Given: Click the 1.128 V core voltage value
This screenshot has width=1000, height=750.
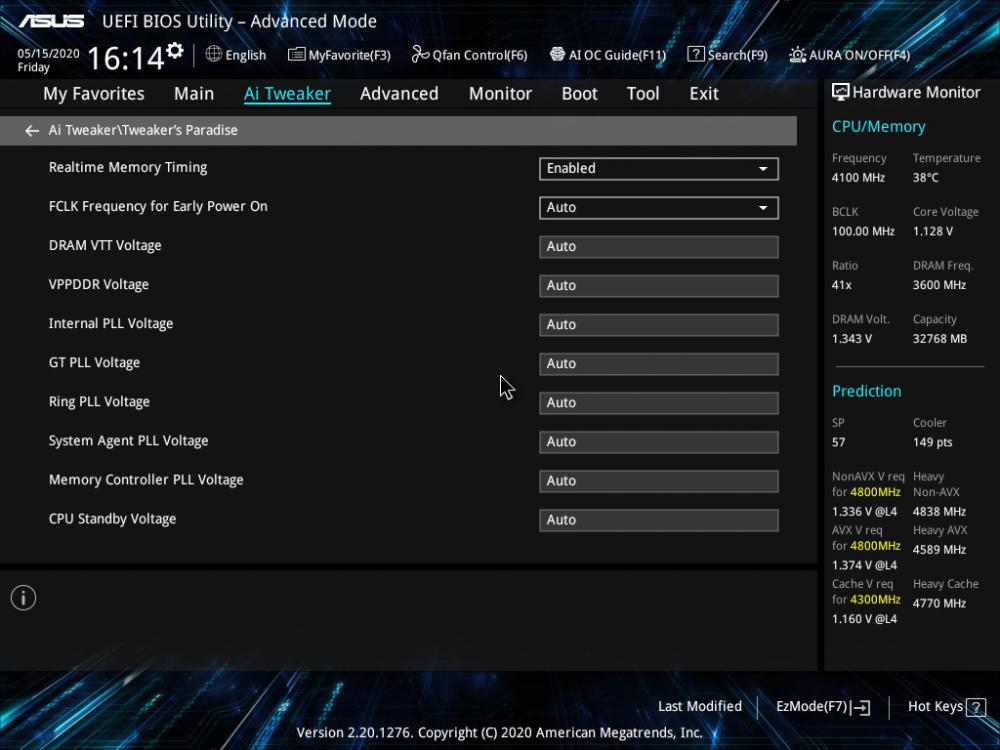Looking at the screenshot, I should click(x=932, y=232).
